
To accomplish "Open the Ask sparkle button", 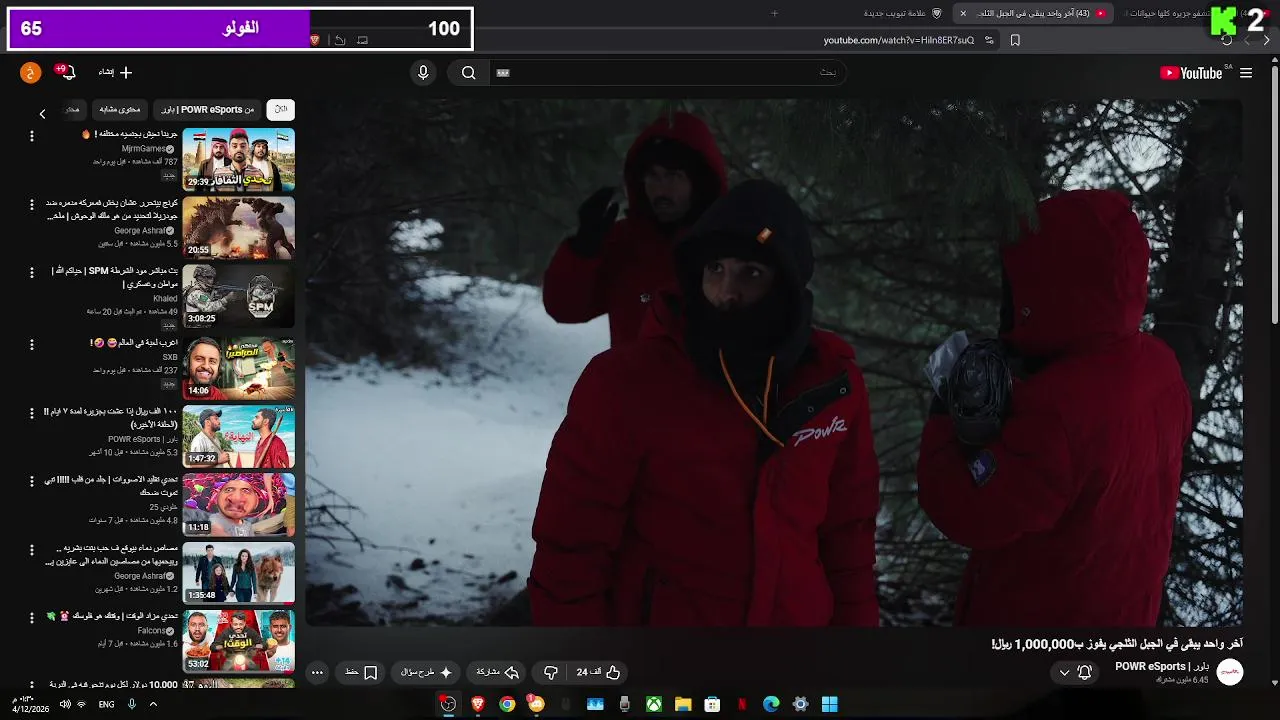I will pyautogui.click(x=427, y=672).
